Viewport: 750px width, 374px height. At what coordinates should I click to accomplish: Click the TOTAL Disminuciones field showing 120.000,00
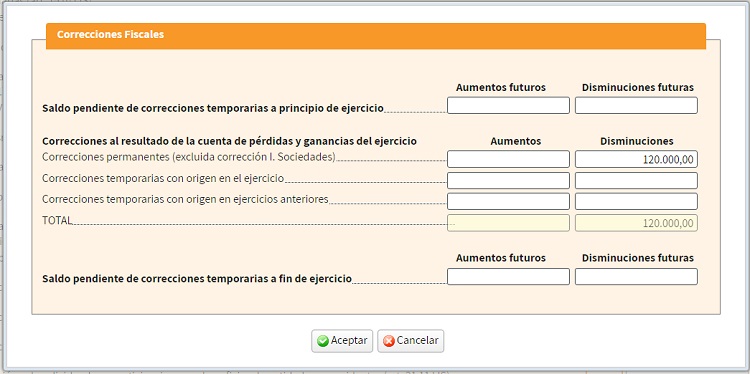point(636,223)
